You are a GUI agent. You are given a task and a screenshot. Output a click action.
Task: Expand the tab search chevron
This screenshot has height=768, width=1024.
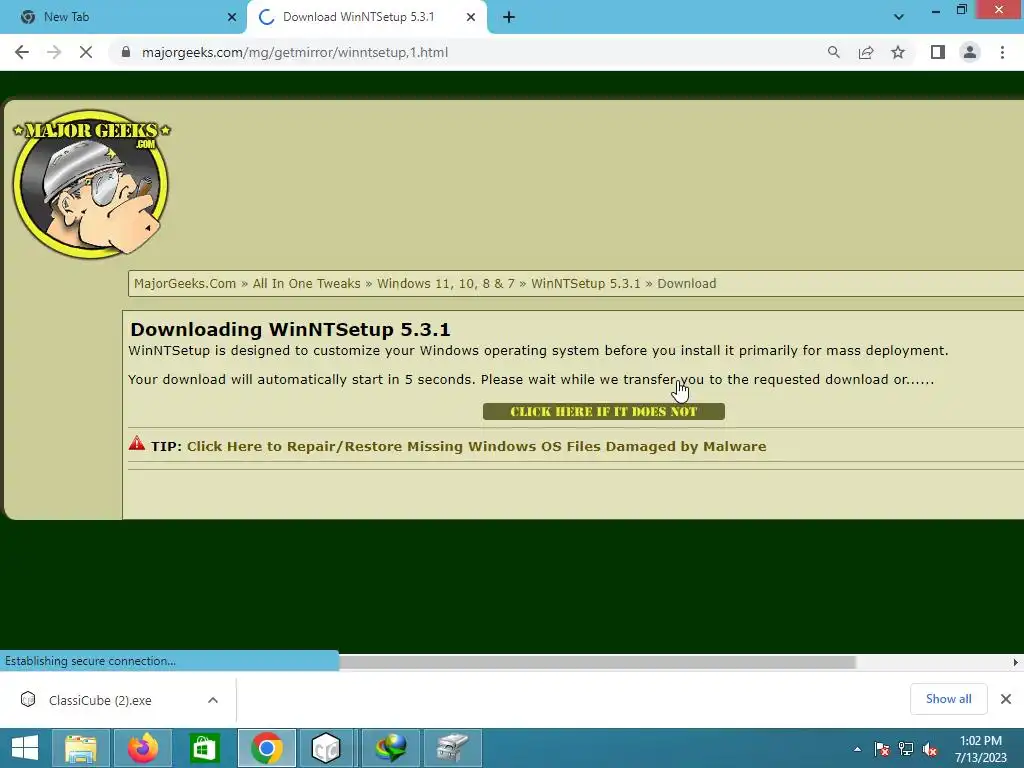[899, 17]
